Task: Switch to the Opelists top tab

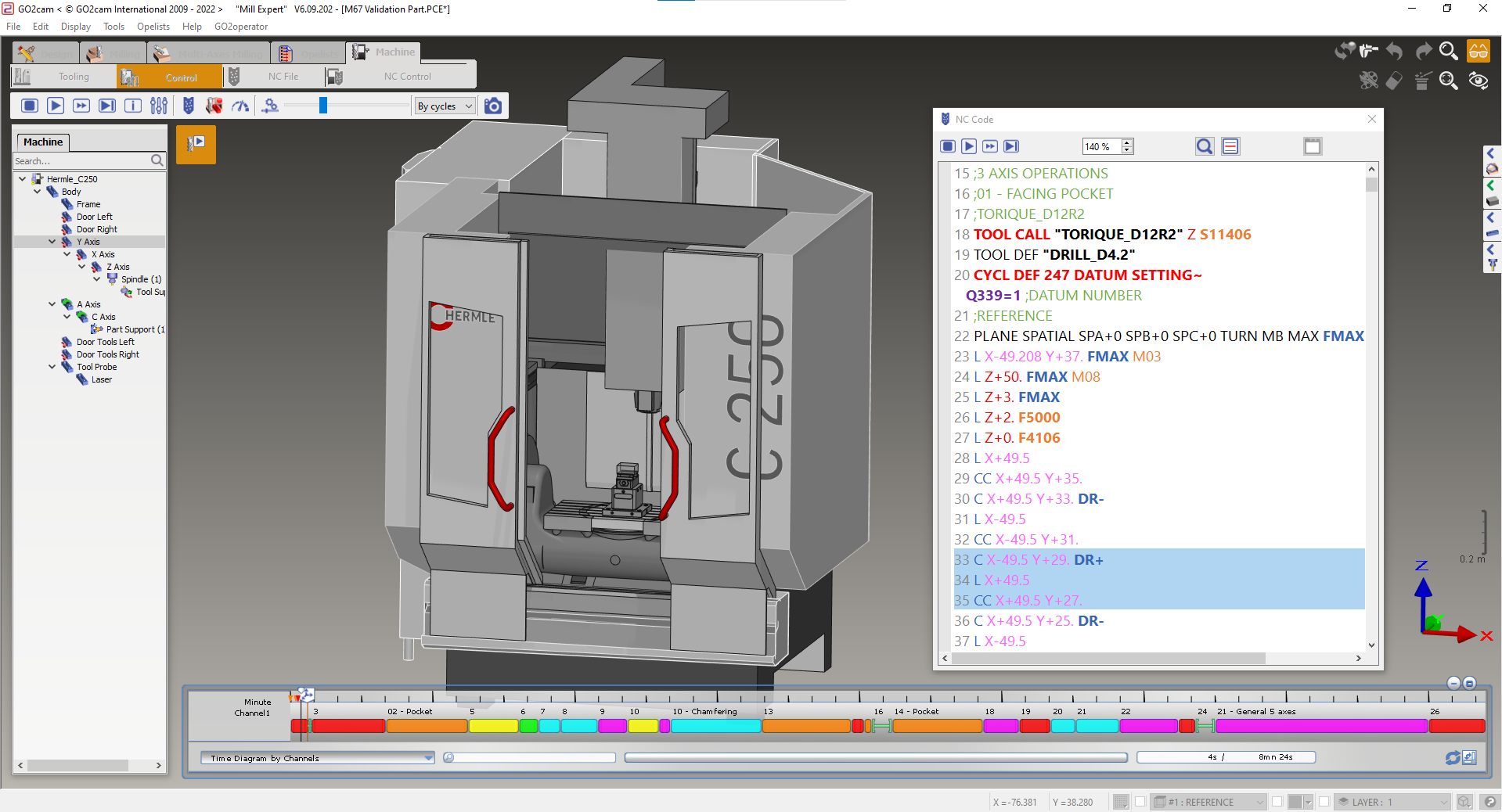Action: point(309,53)
